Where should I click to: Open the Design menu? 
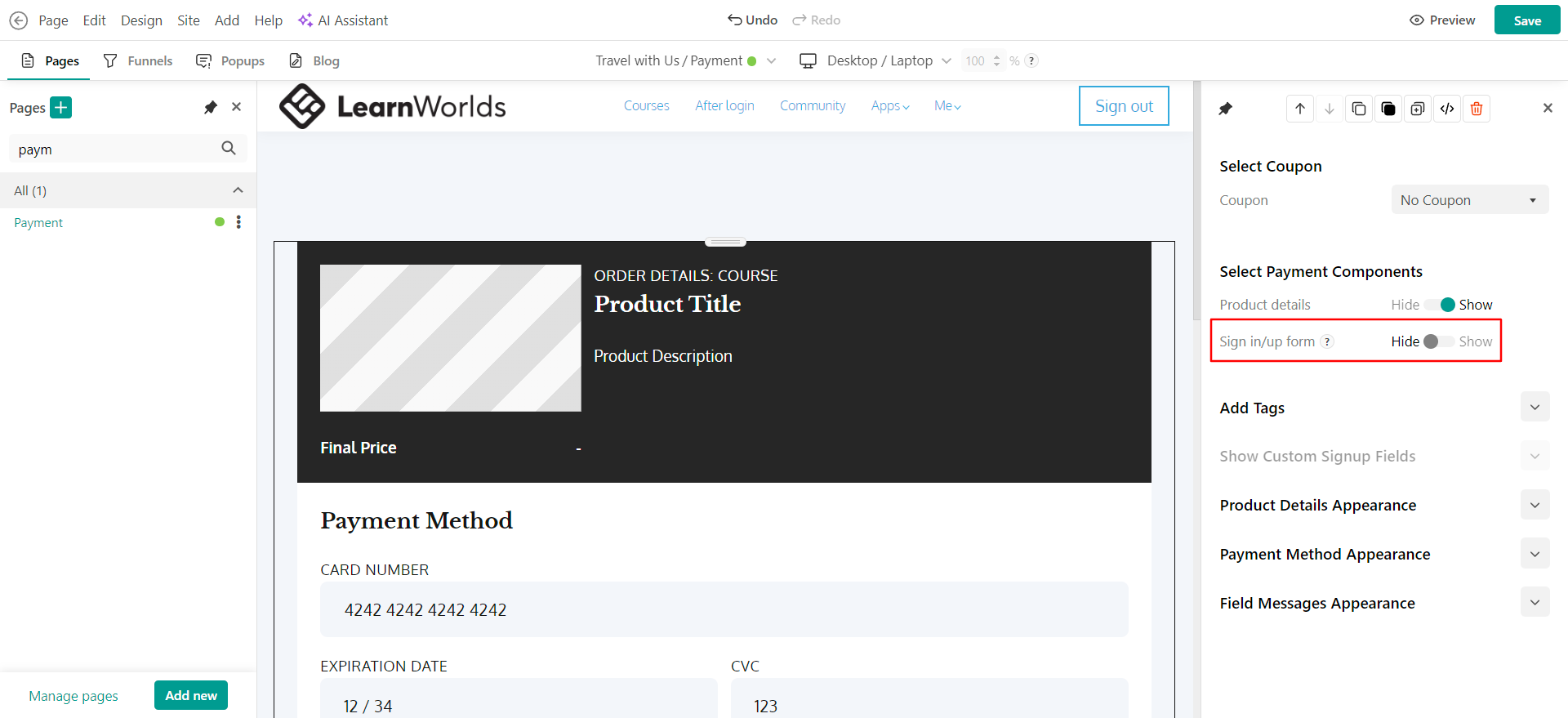[x=141, y=20]
